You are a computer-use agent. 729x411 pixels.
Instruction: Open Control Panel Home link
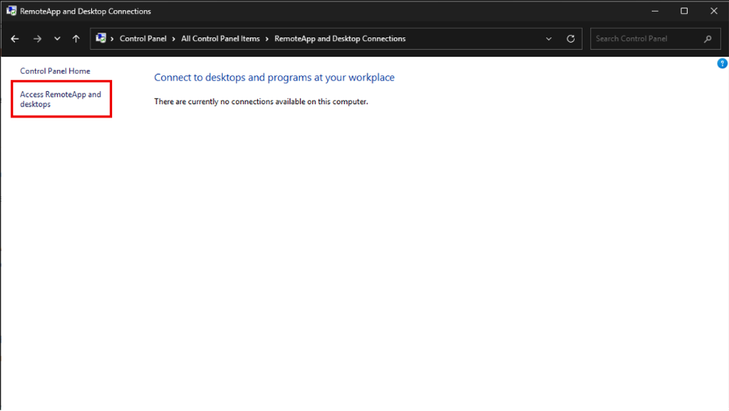pos(55,71)
